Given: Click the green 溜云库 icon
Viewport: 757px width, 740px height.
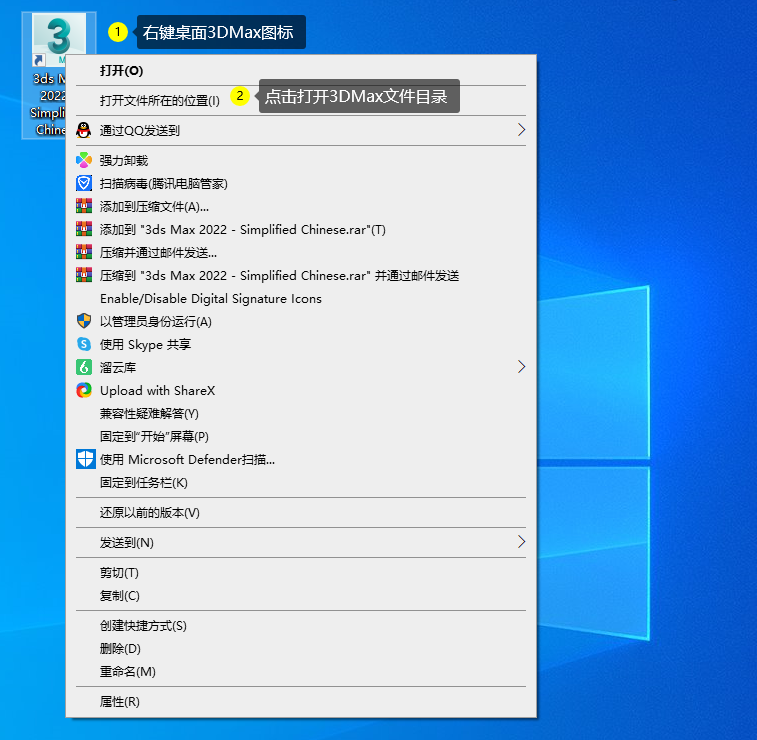Looking at the screenshot, I should click(x=84, y=367).
